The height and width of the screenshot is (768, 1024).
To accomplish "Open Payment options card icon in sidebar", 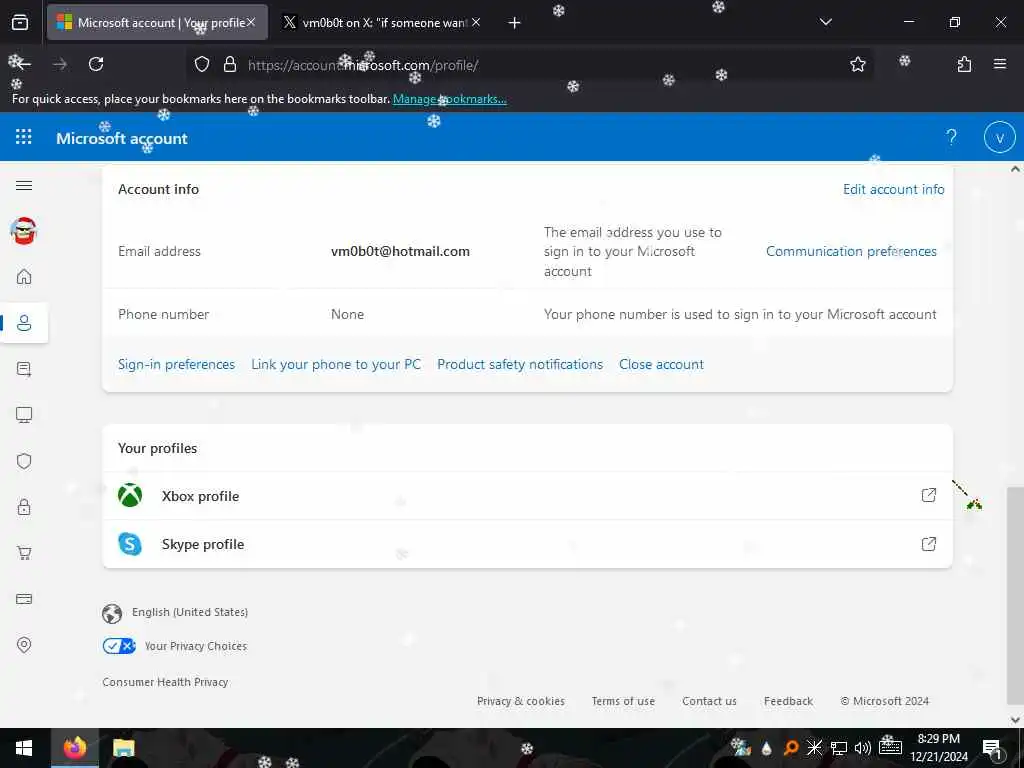I will [24, 599].
